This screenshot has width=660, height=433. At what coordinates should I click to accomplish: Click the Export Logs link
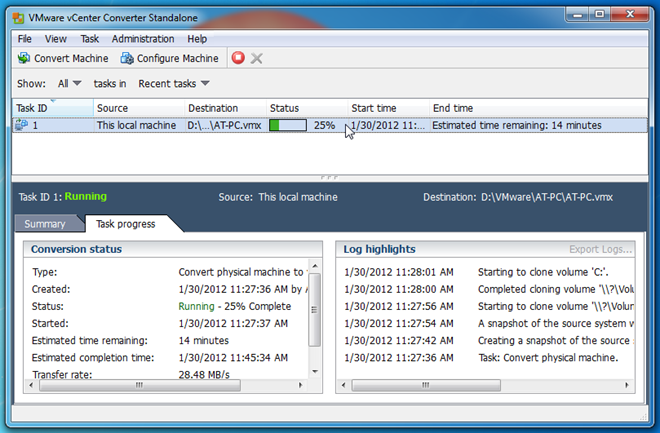coord(601,249)
